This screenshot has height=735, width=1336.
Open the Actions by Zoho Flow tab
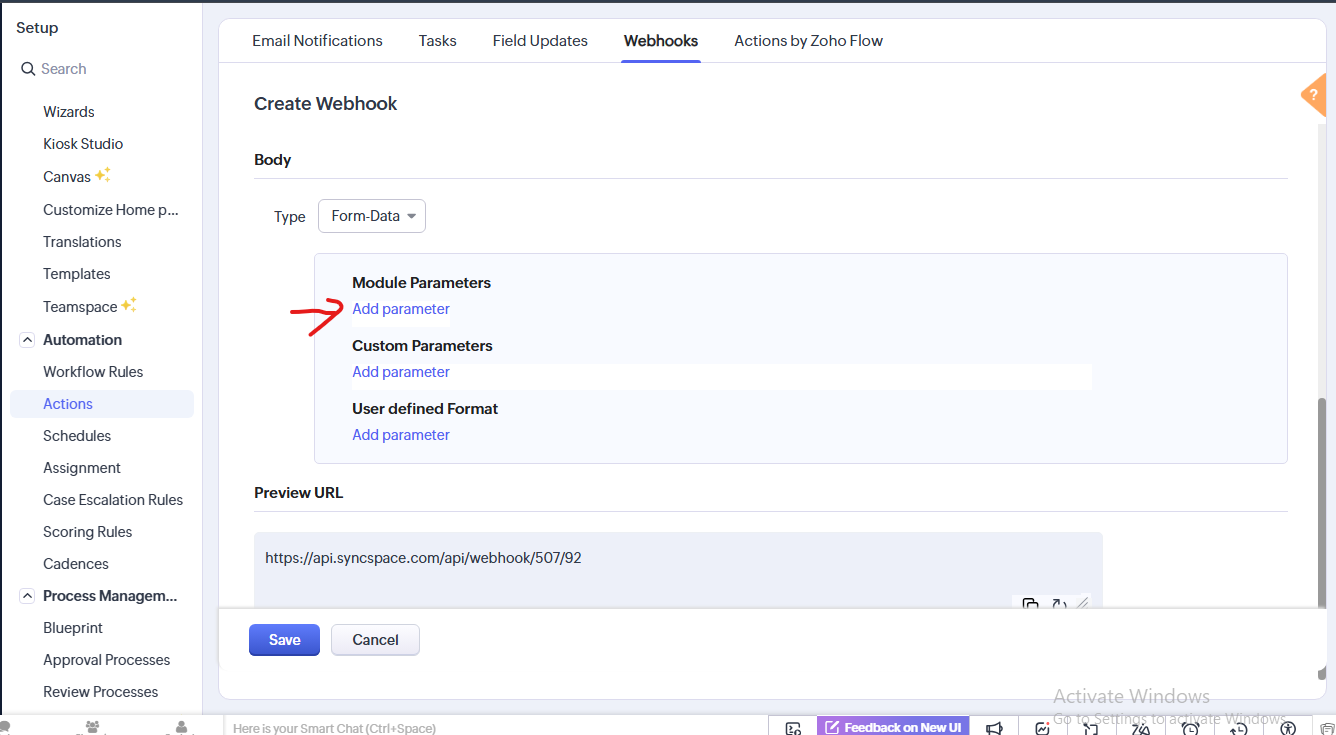tap(808, 41)
